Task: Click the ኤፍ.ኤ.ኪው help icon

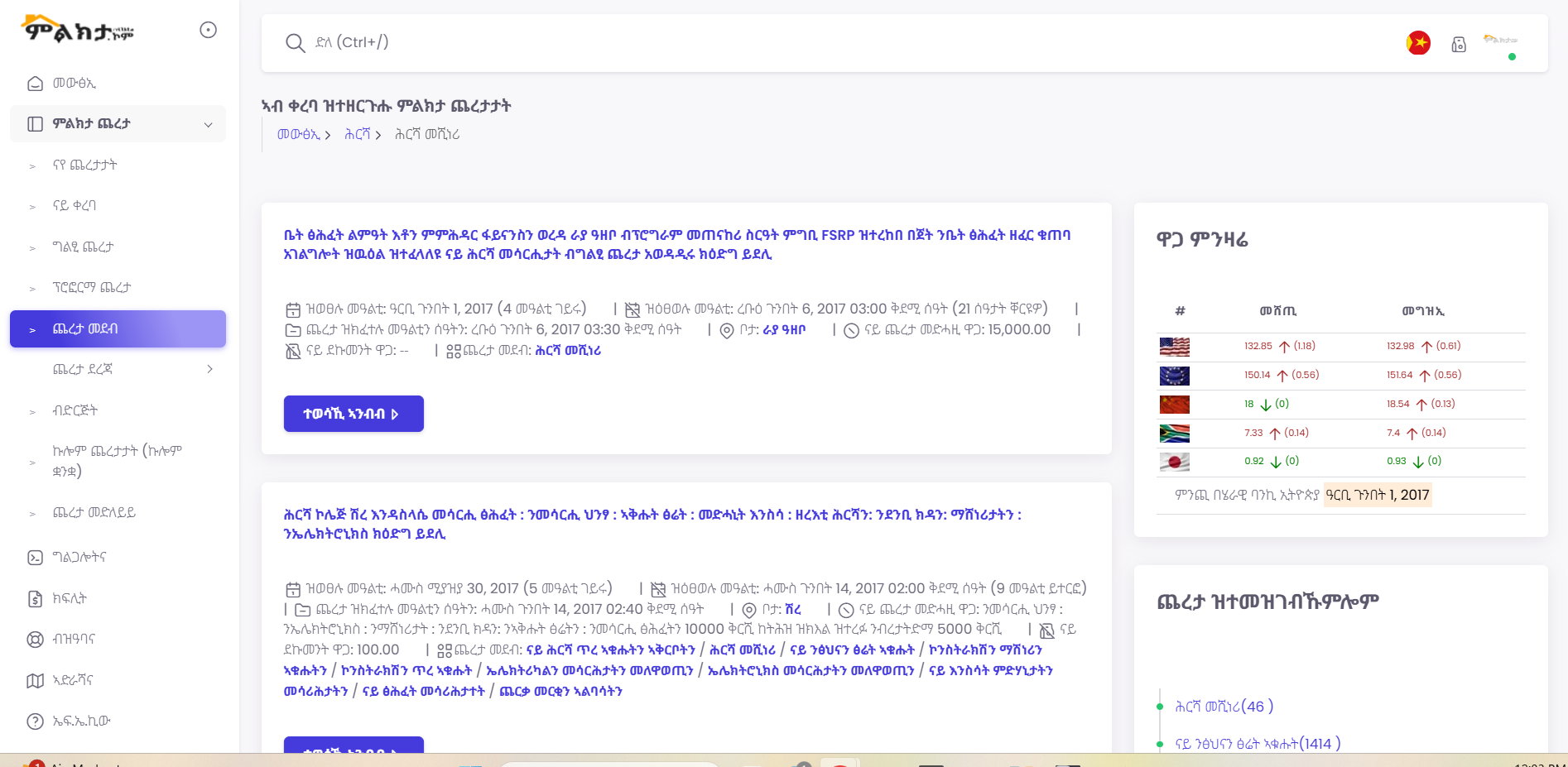Action: point(34,721)
